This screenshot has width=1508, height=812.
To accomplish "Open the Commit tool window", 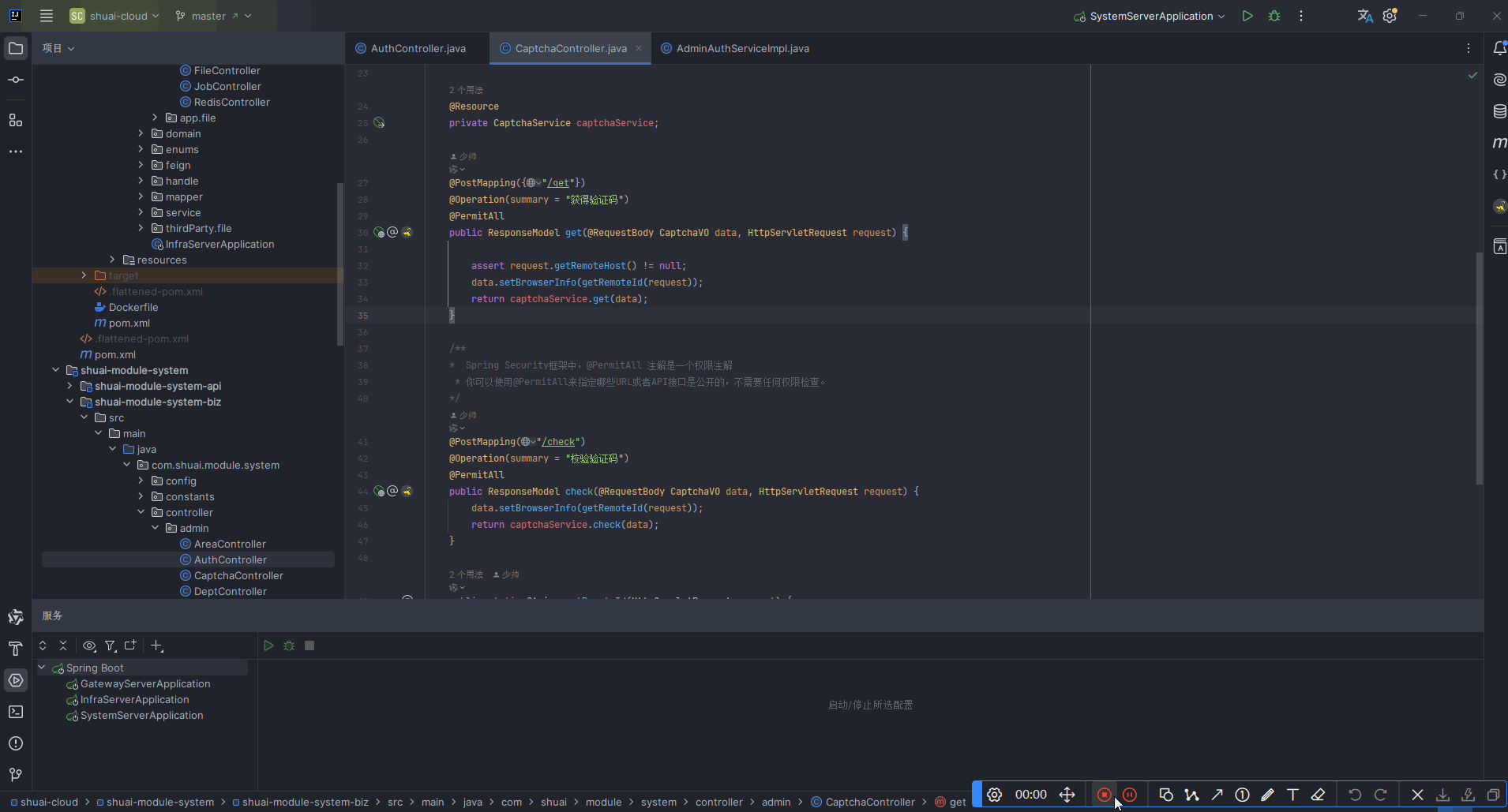I will pos(16,80).
